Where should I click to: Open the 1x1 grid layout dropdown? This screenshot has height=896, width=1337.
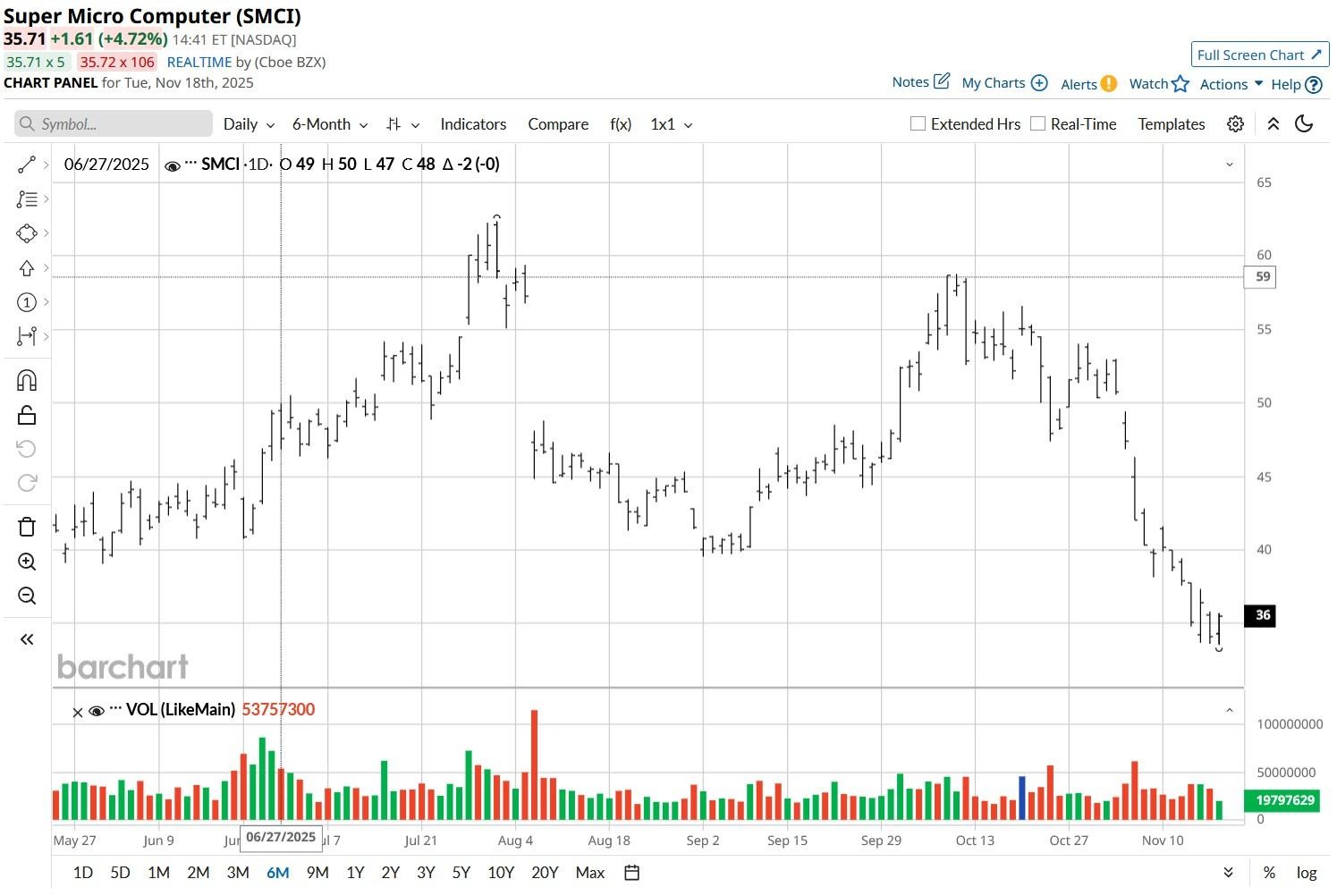point(672,124)
